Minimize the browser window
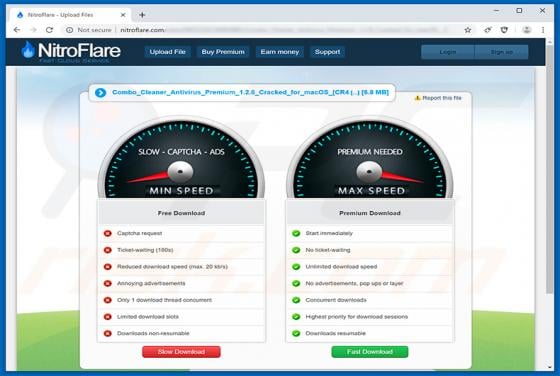 [496, 11]
